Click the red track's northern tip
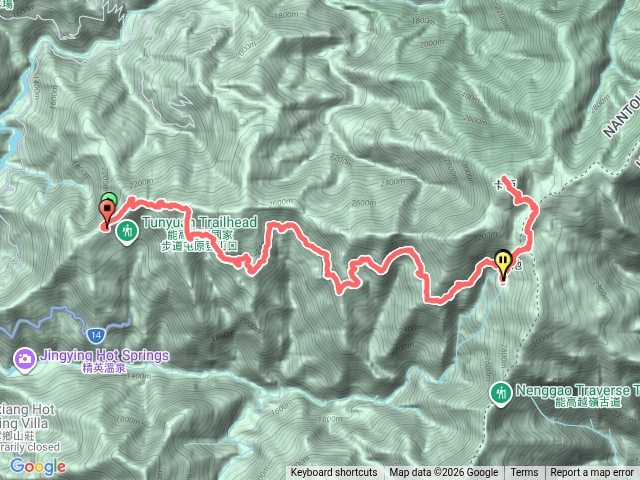The width and height of the screenshot is (640, 480). click(x=504, y=178)
